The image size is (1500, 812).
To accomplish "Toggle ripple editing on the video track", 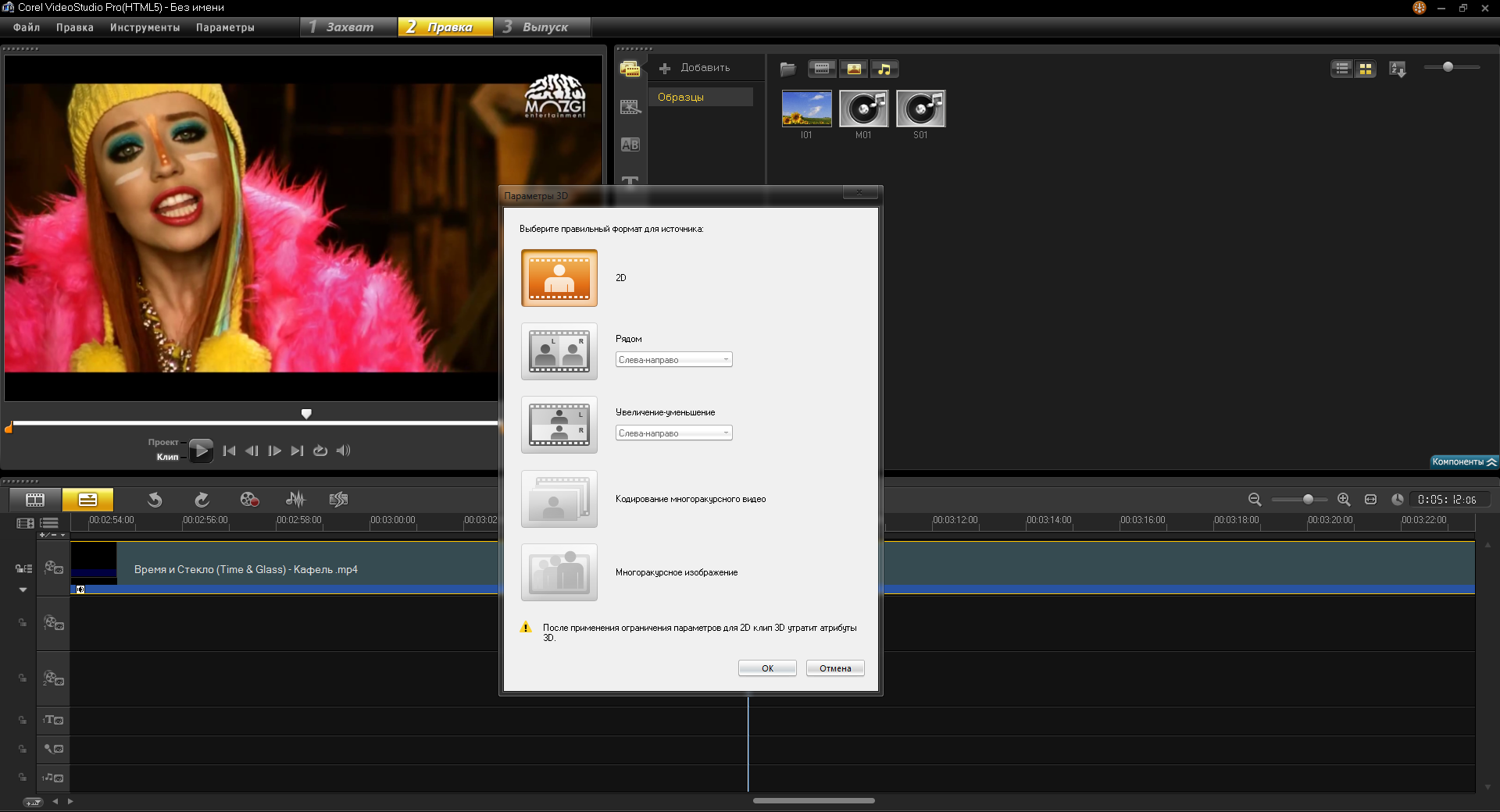I will [x=23, y=568].
